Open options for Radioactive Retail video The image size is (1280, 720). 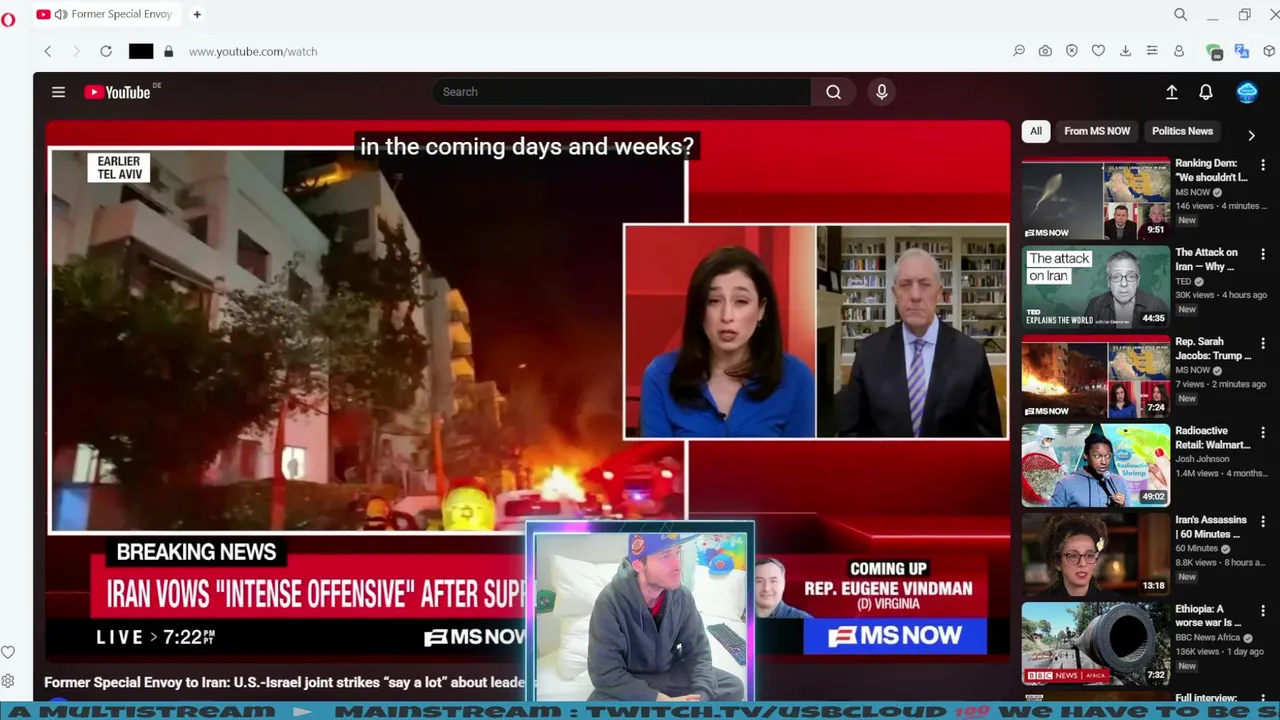1263,432
